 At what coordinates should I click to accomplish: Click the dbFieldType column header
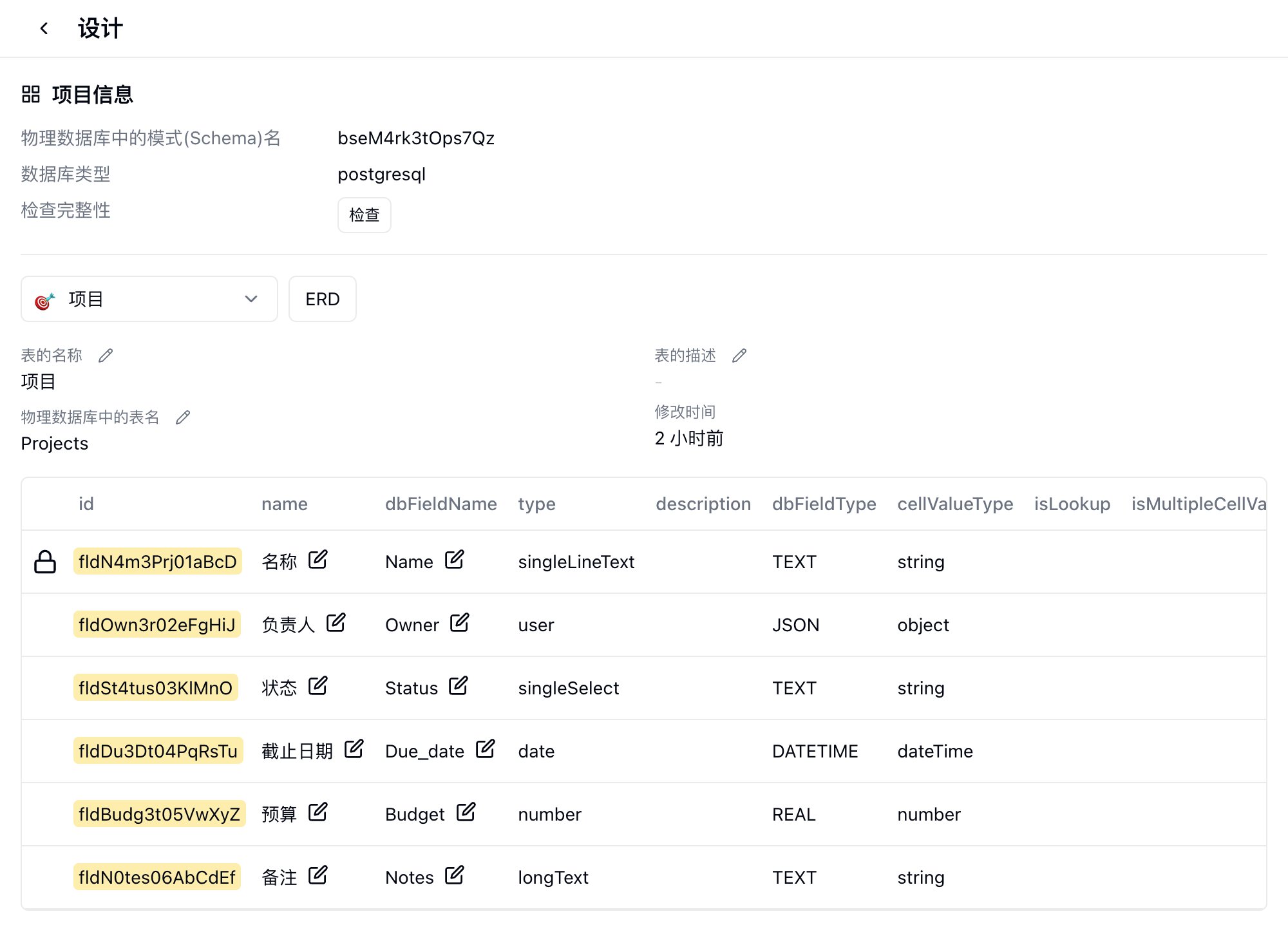pyautogui.click(x=824, y=504)
